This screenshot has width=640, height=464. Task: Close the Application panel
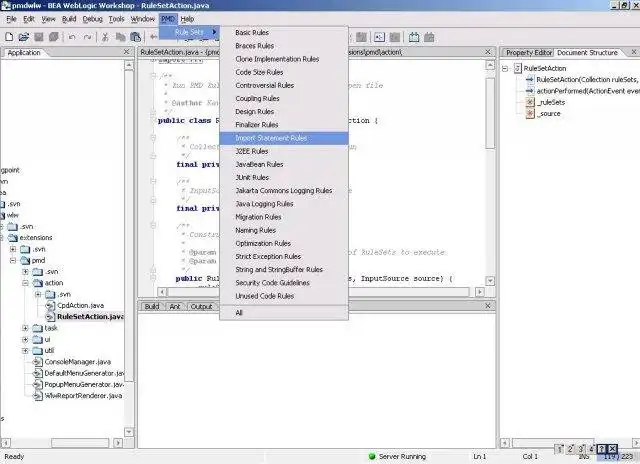pos(127,52)
